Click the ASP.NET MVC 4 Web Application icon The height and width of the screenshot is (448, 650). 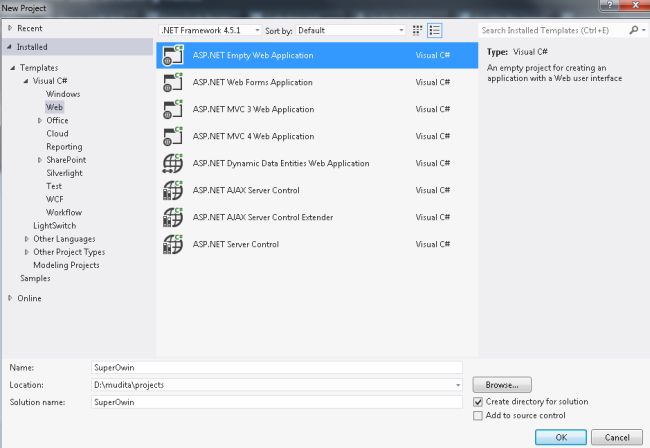[173, 136]
